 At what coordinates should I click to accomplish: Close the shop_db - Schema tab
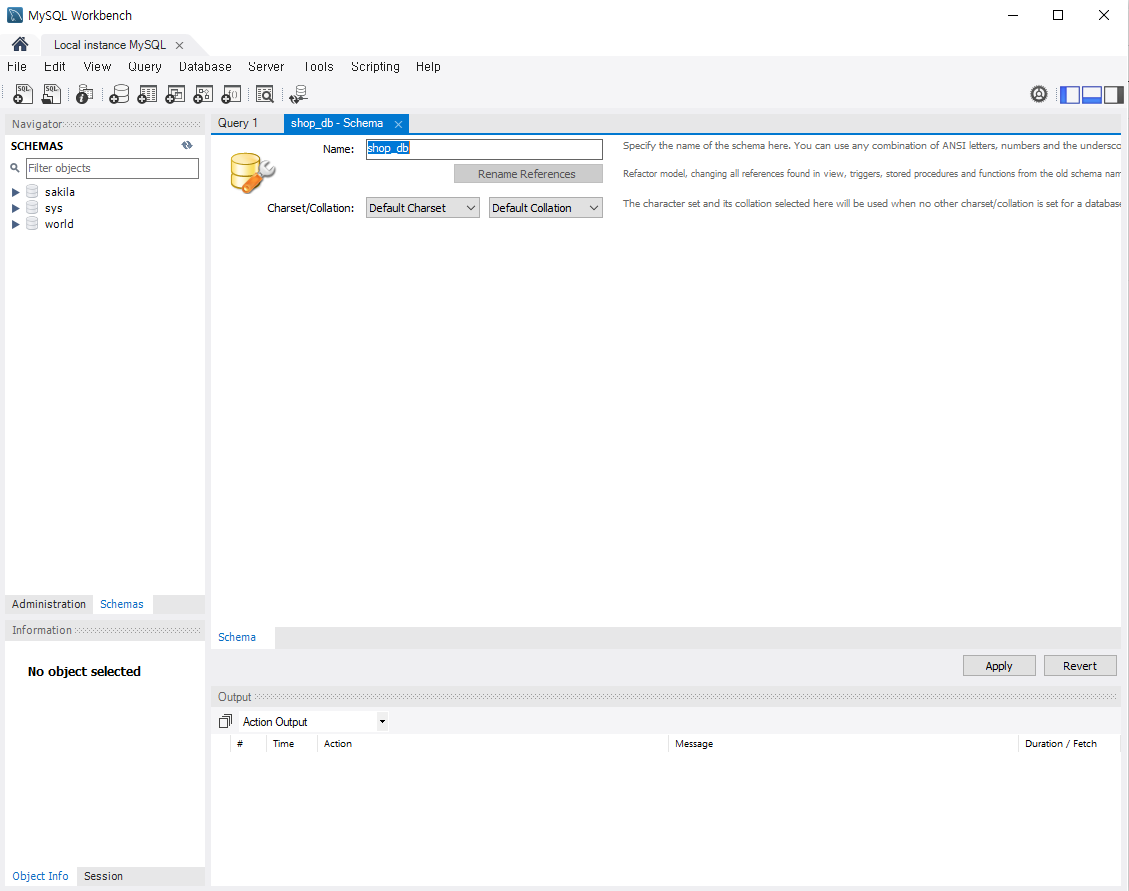[398, 124]
